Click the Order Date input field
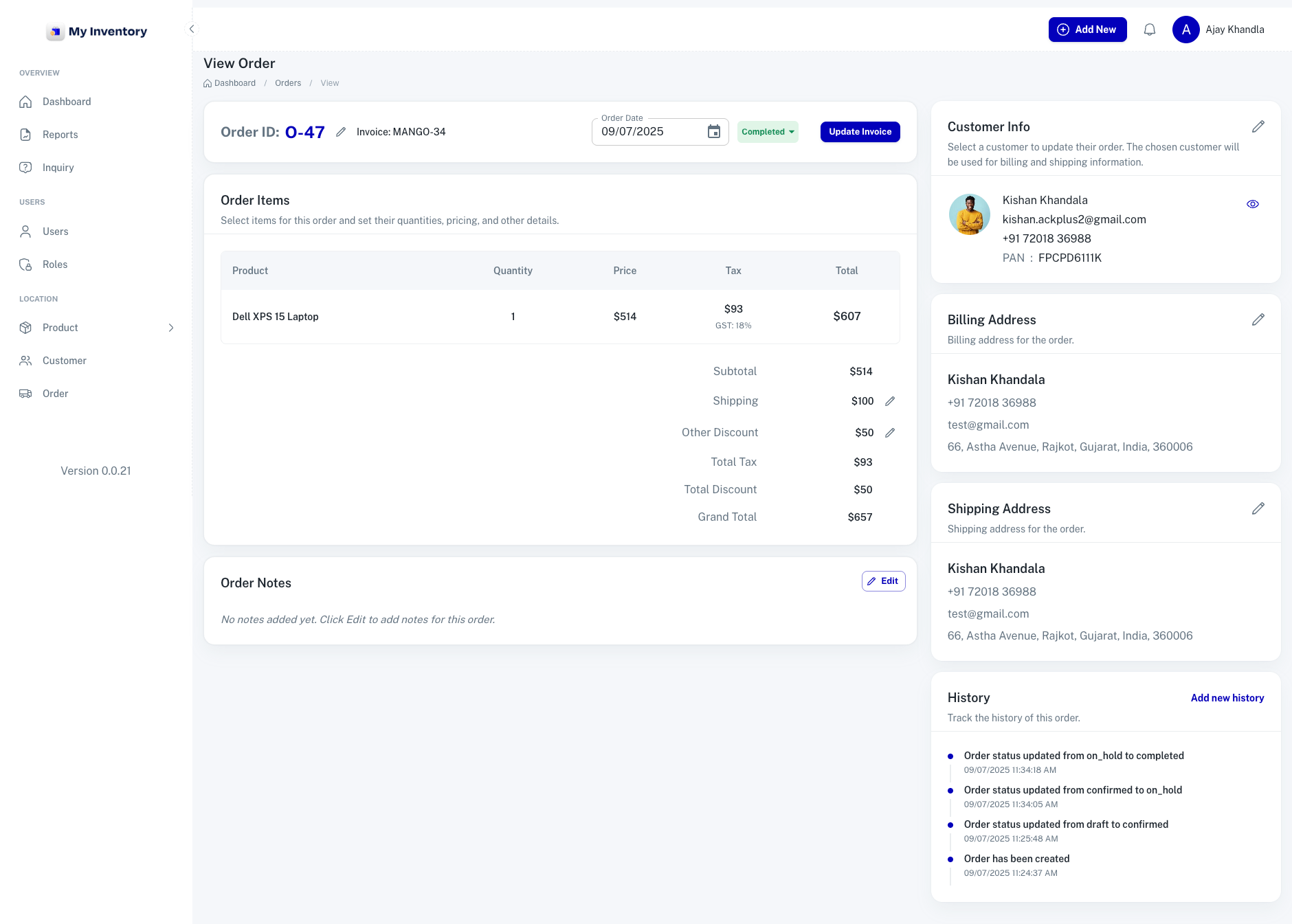 tap(649, 132)
